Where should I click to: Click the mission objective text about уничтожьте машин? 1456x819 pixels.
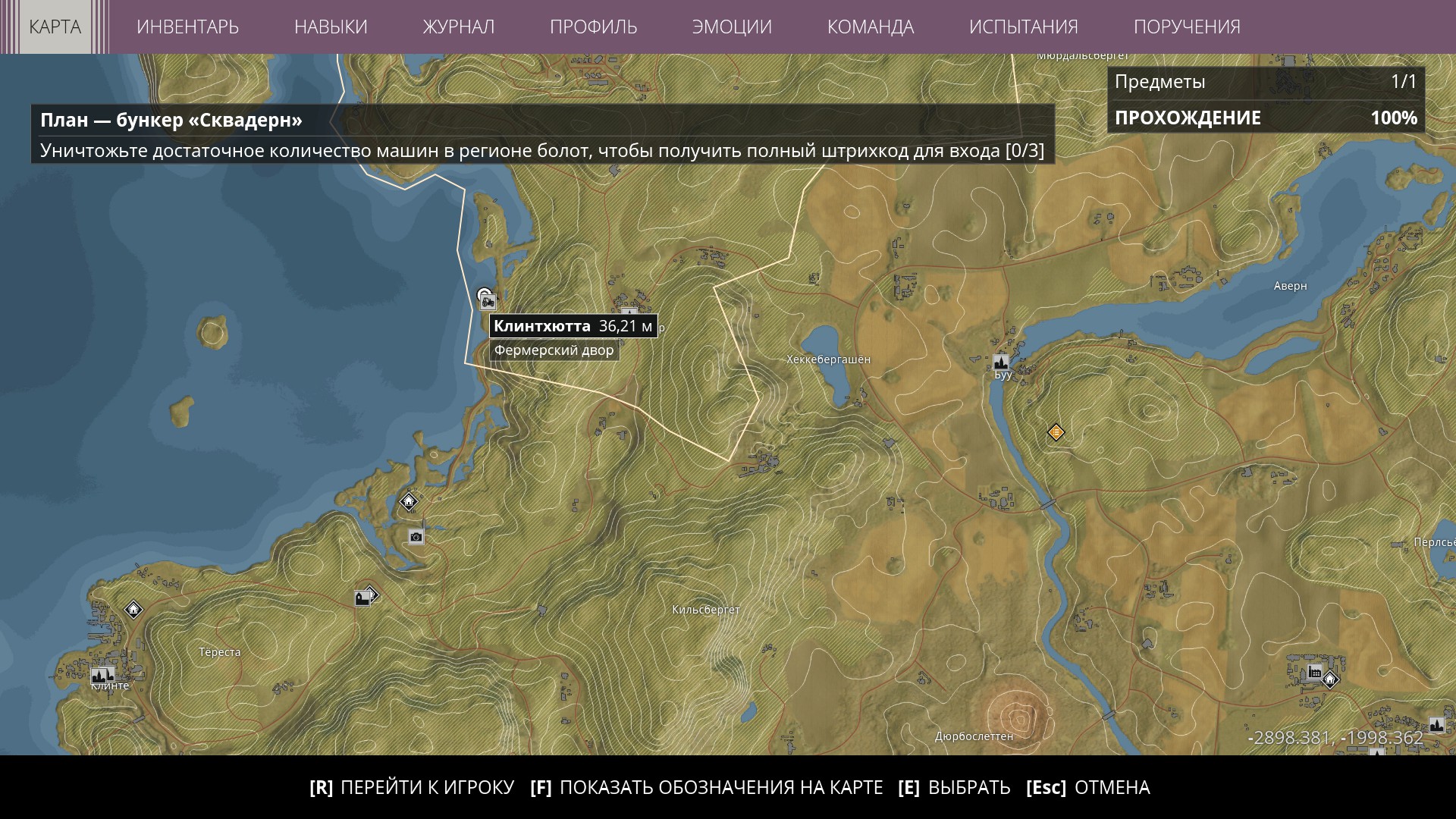pyautogui.click(x=542, y=150)
